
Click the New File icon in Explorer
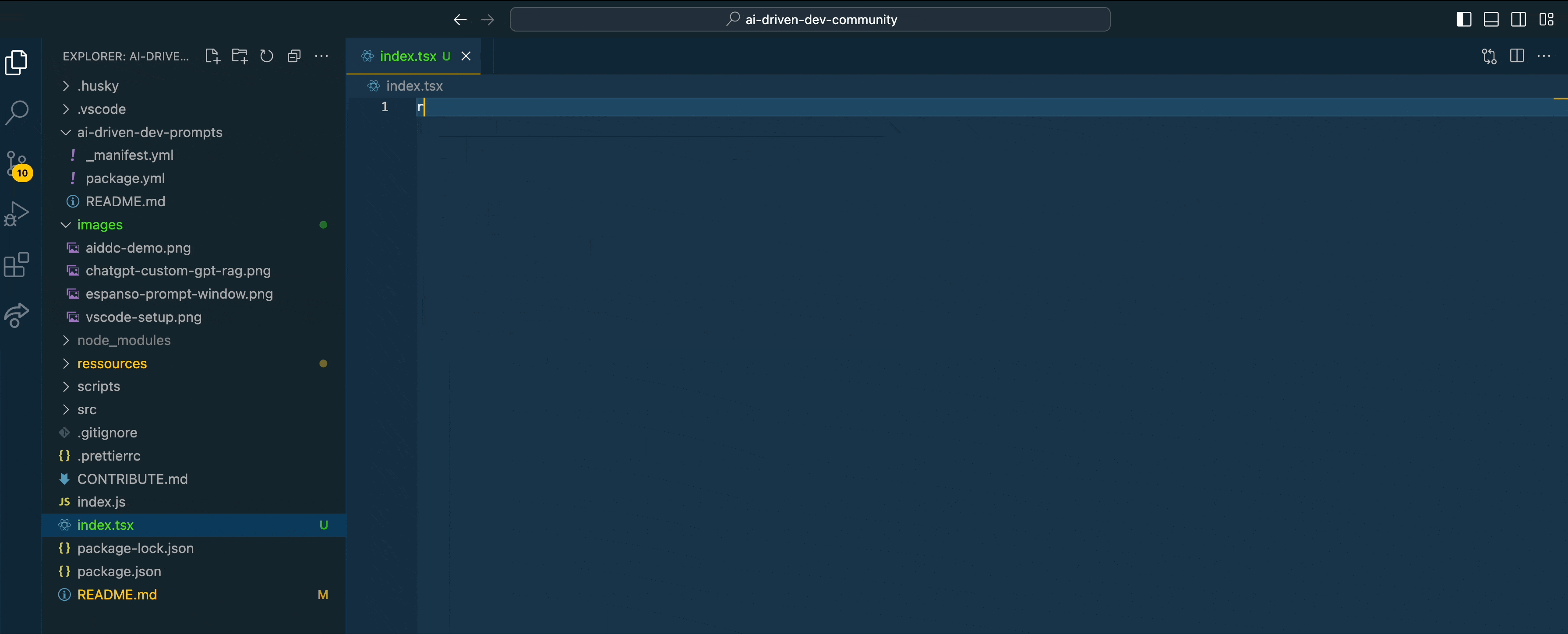(212, 56)
